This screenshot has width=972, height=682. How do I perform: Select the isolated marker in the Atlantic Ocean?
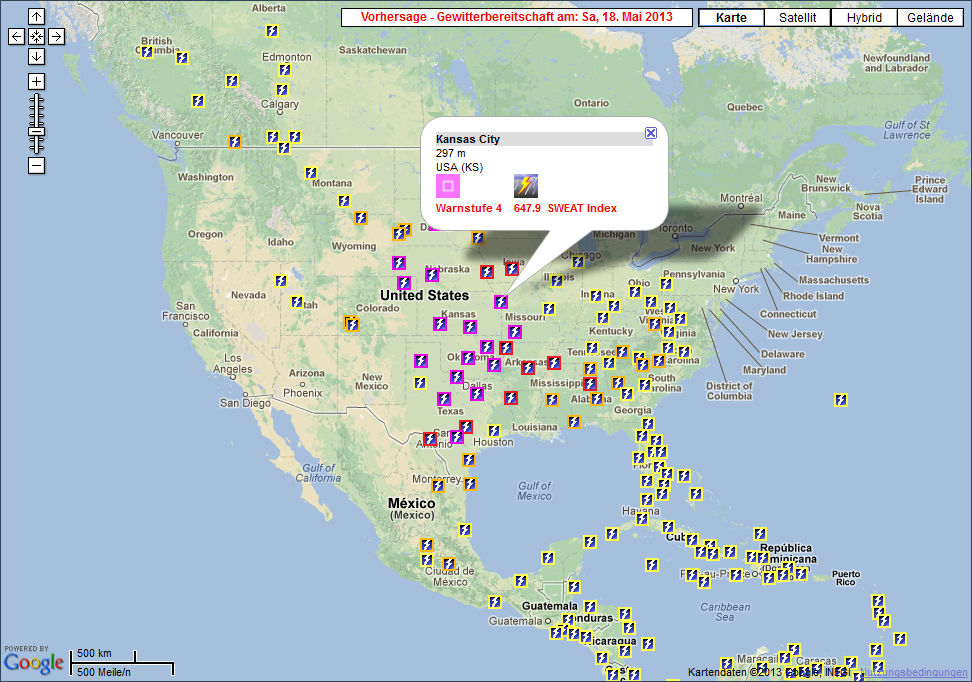coord(841,400)
